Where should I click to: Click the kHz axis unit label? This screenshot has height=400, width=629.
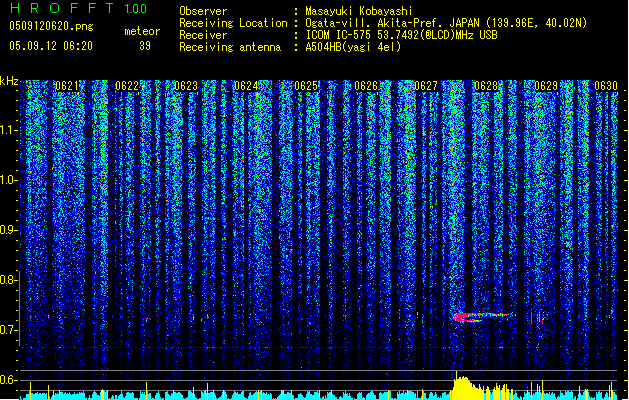tap(9, 81)
